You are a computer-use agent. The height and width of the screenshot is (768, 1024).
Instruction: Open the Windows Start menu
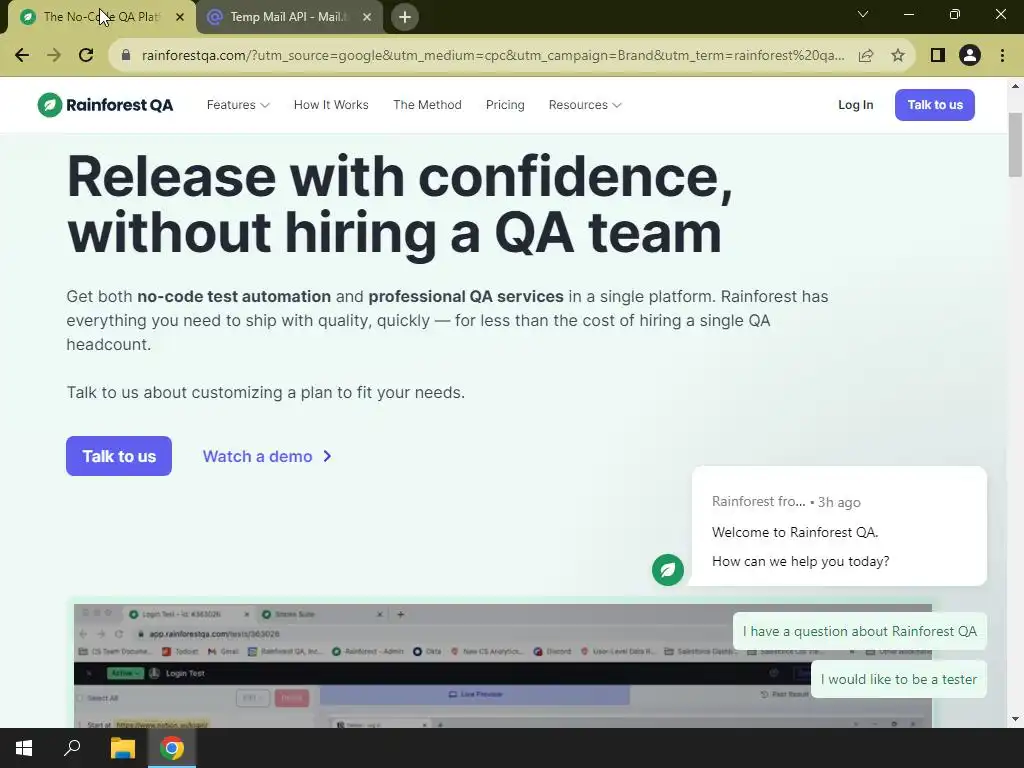coord(24,748)
